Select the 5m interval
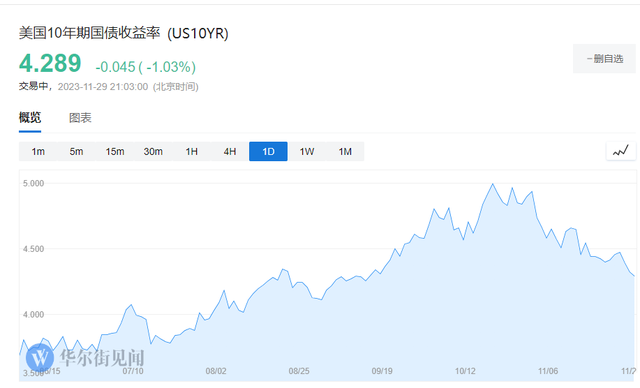640x388 pixels. pyautogui.click(x=76, y=151)
